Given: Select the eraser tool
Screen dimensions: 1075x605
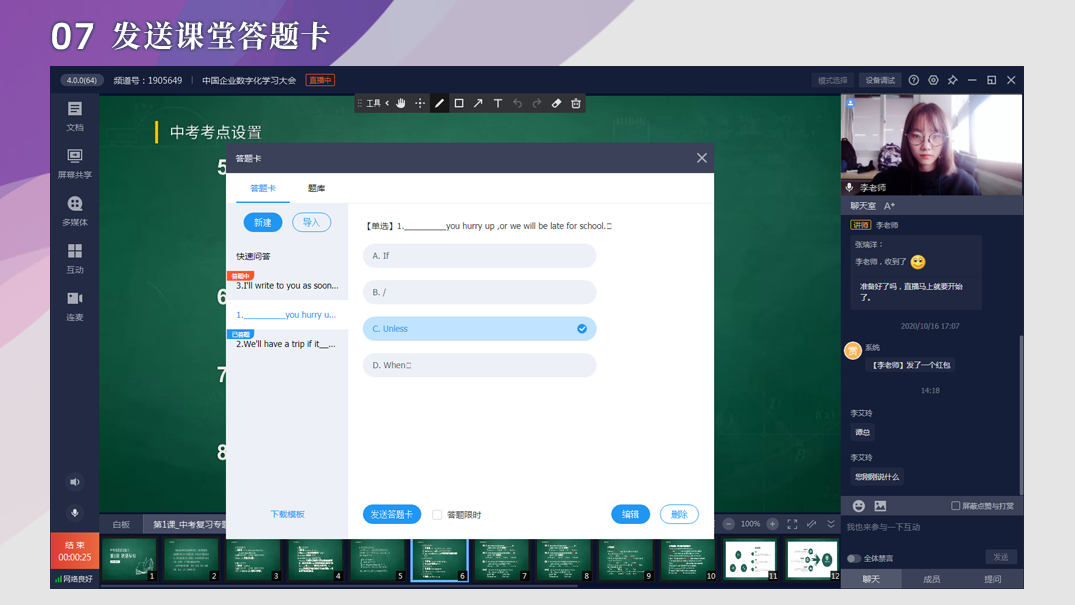Looking at the screenshot, I should [557, 103].
